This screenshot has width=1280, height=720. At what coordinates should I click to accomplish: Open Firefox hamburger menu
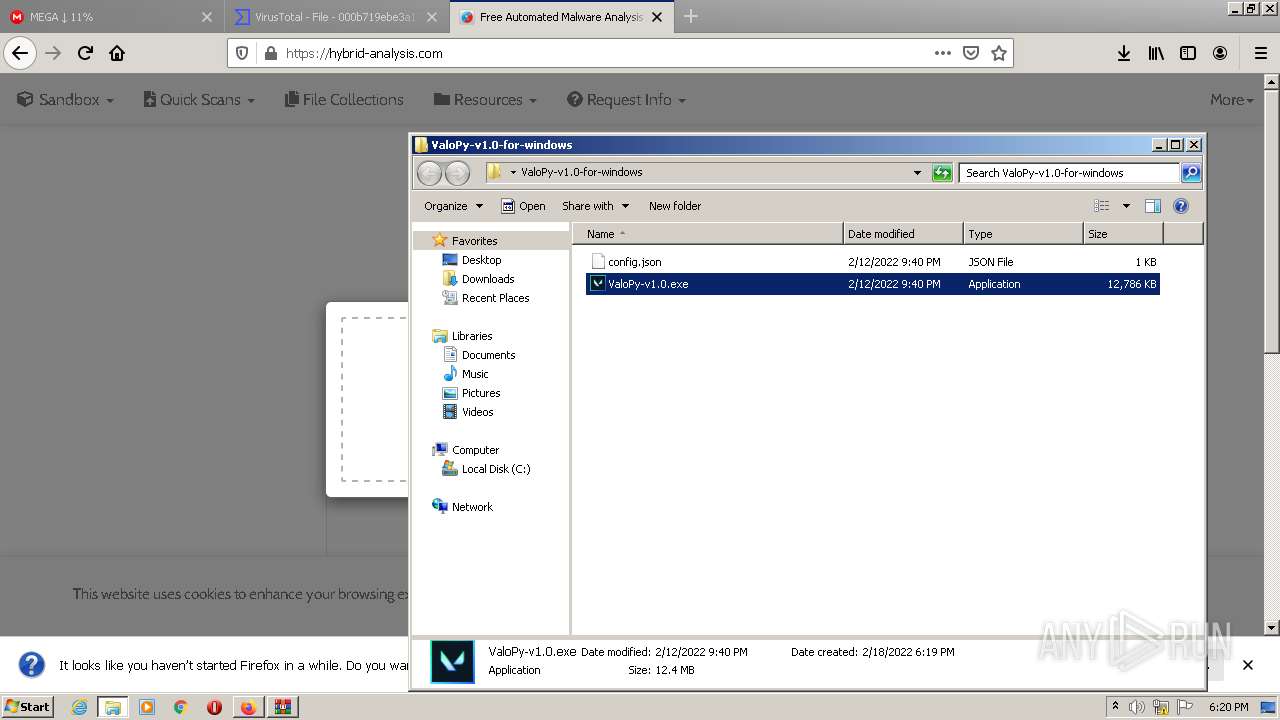point(1260,53)
